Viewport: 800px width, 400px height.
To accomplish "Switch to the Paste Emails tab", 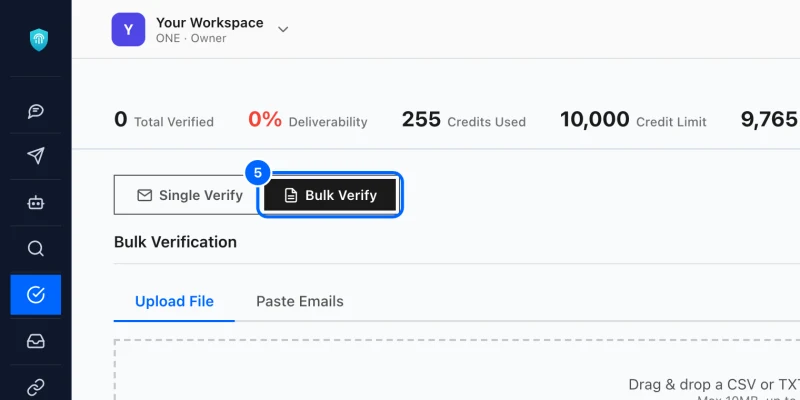I will pos(299,302).
